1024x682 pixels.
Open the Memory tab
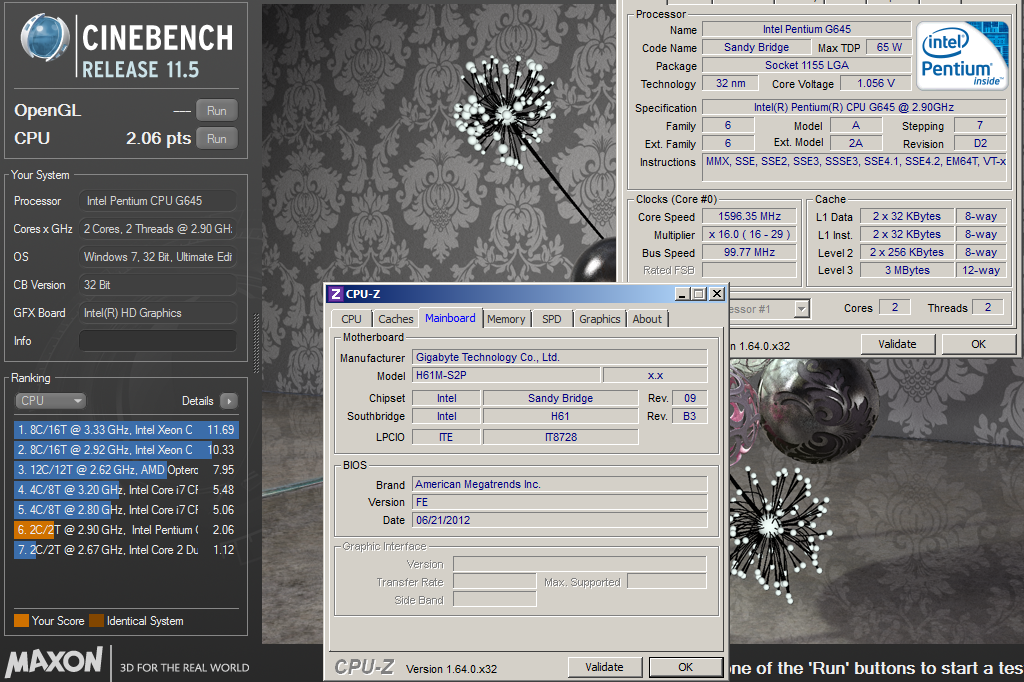pyautogui.click(x=506, y=319)
